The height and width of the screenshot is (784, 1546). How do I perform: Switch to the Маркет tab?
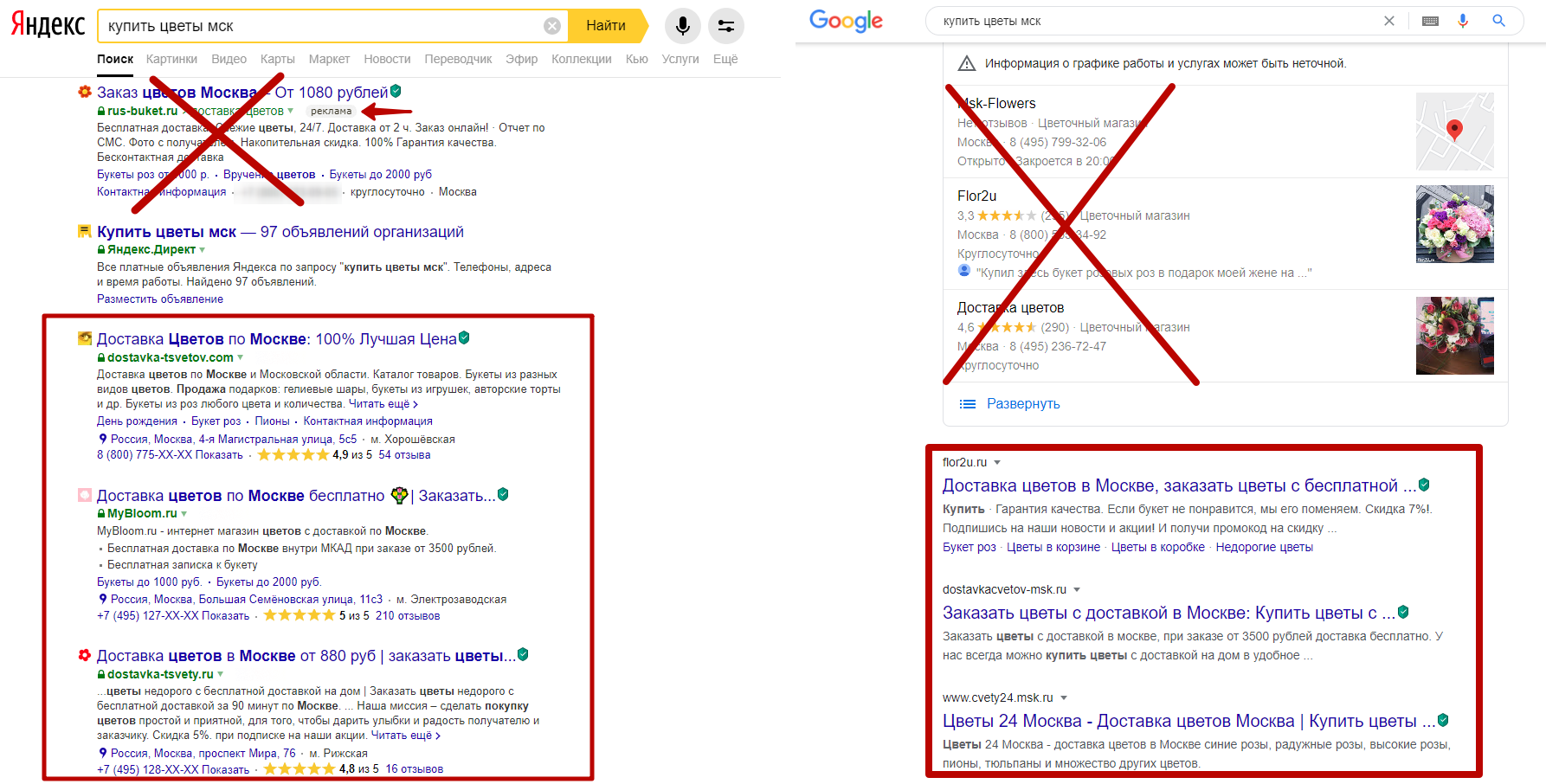329,59
